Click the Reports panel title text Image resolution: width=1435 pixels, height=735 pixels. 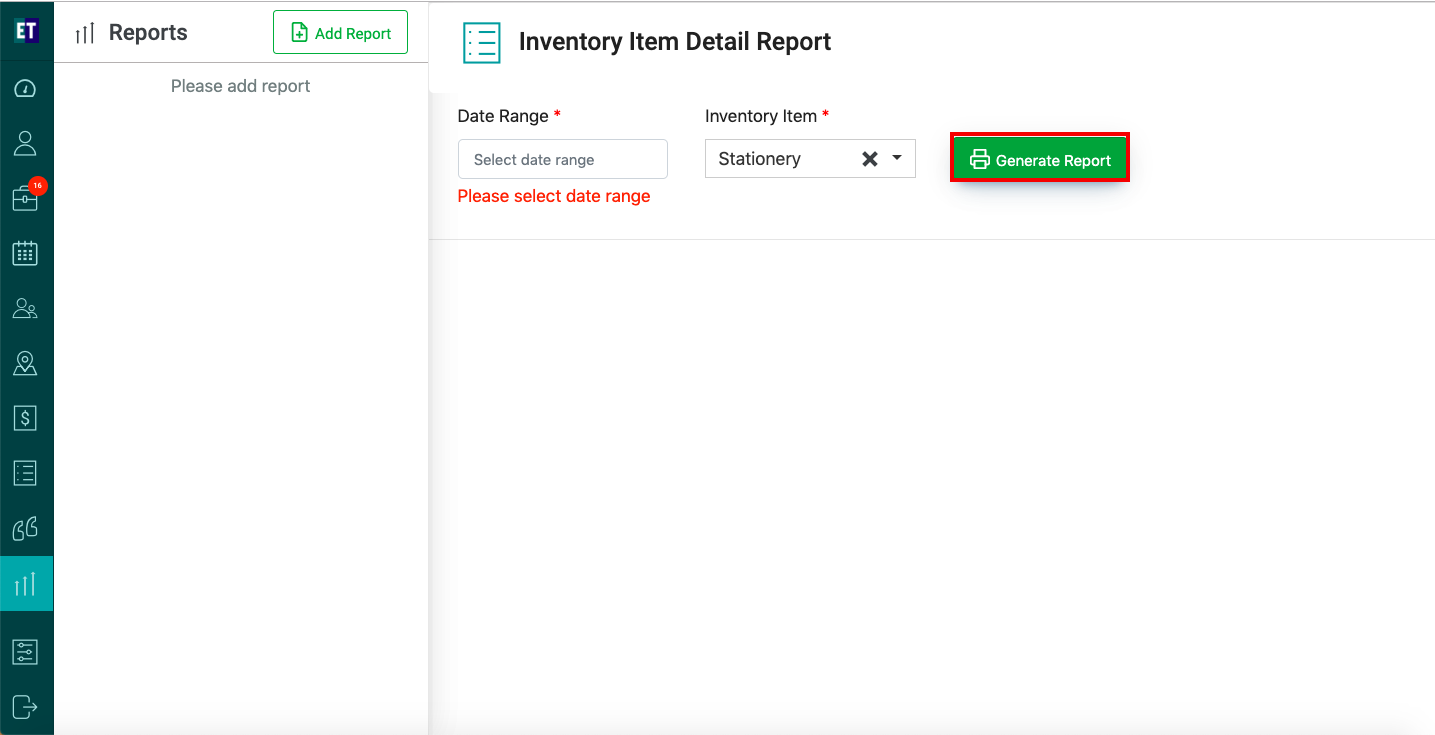[148, 33]
